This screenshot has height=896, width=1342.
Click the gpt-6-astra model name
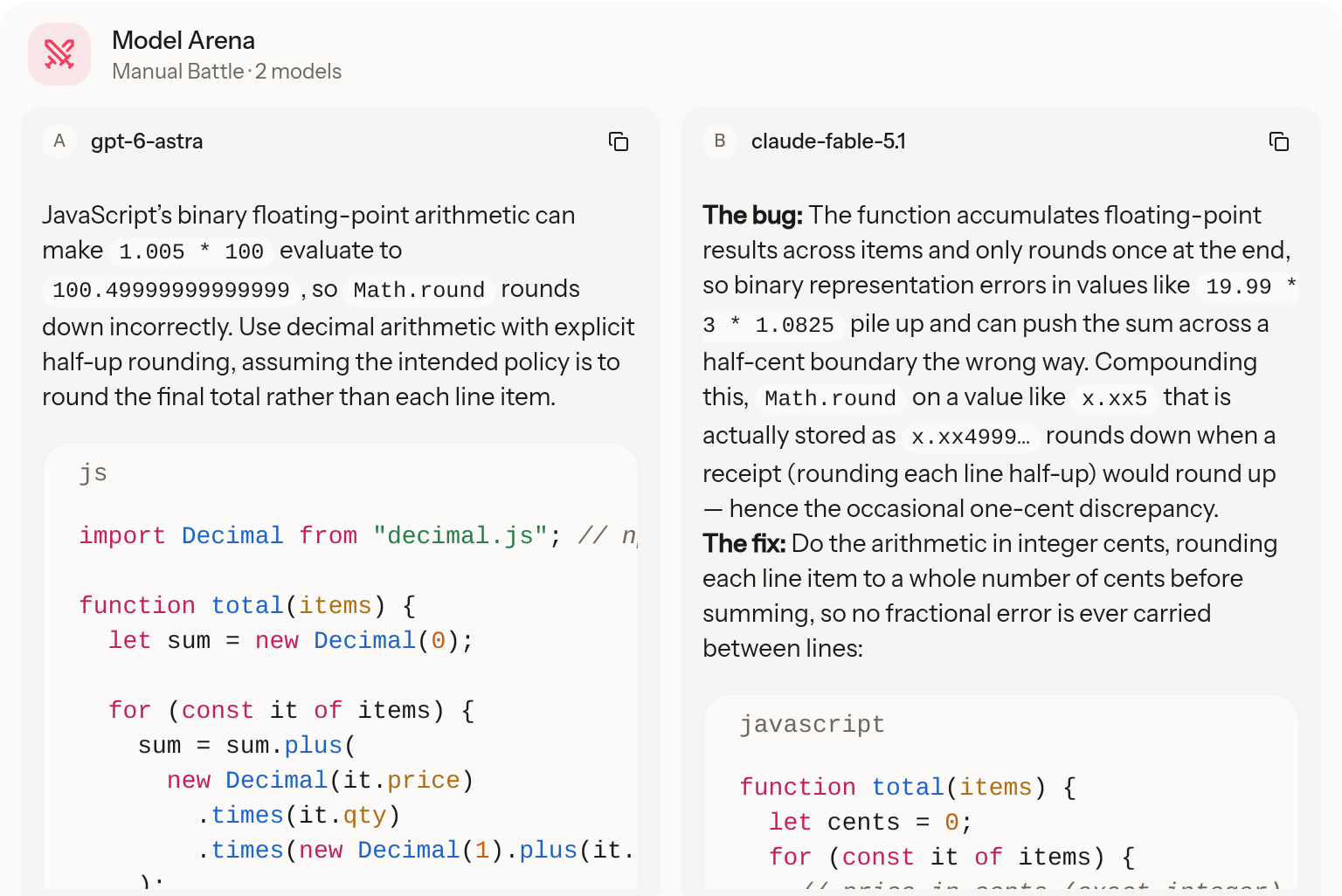click(147, 141)
